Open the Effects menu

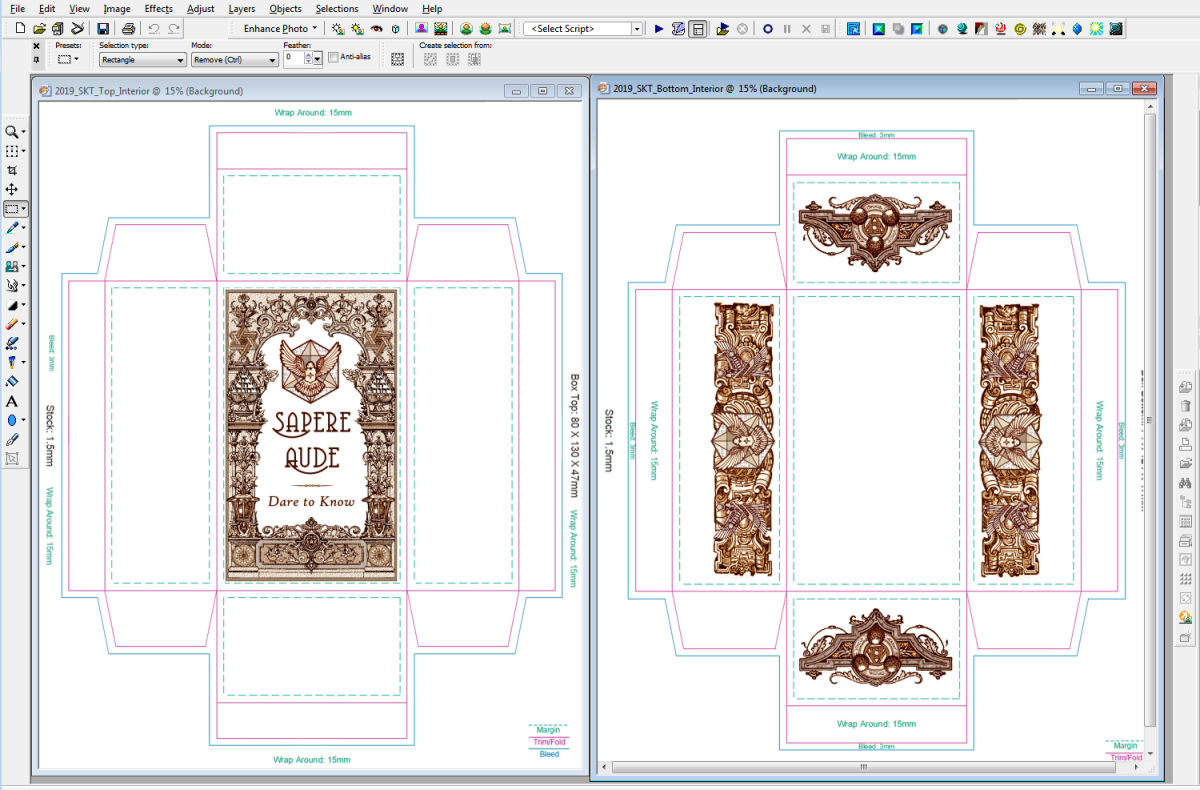(x=158, y=9)
